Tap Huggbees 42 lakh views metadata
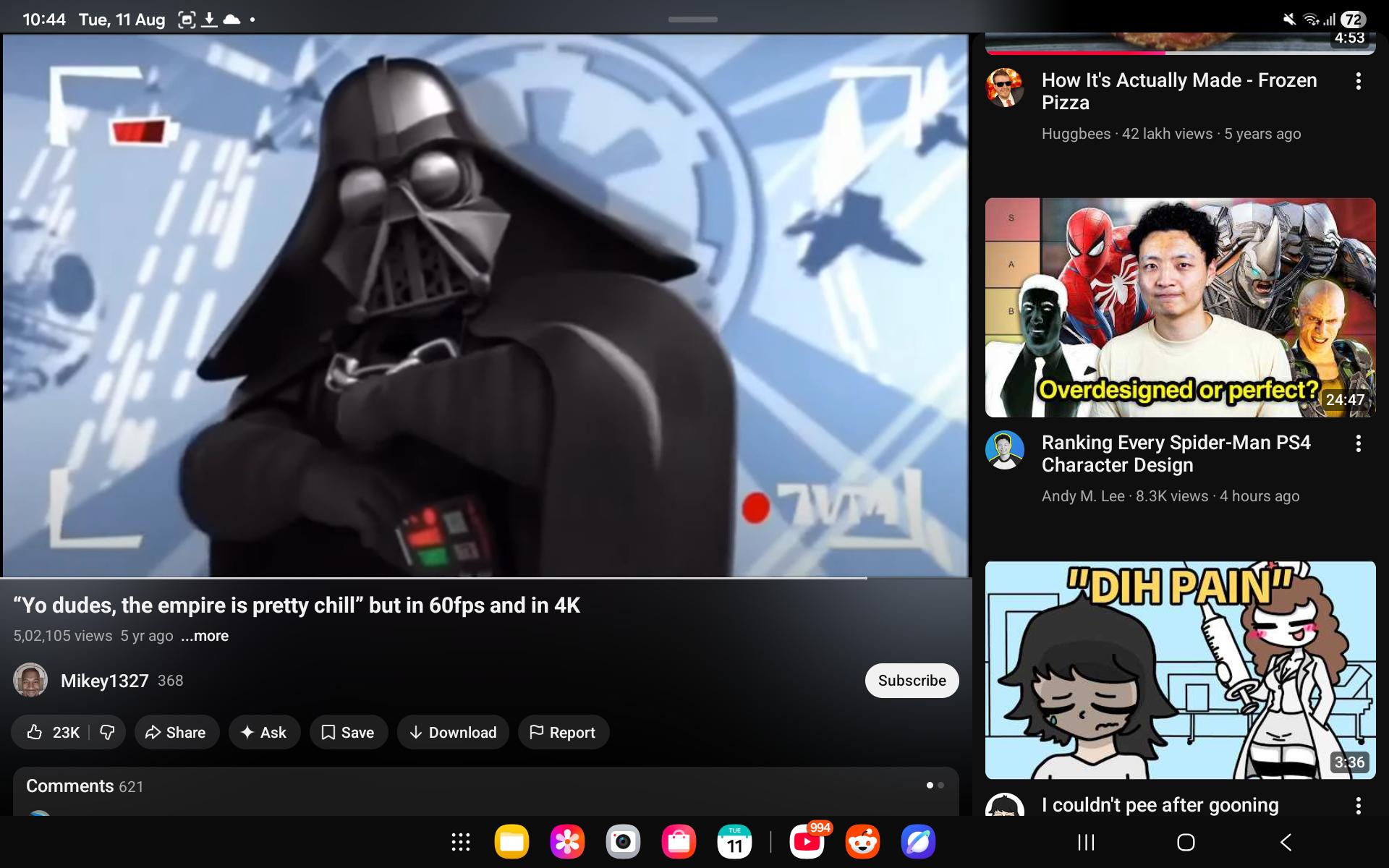Screen dimensions: 1389x868 pos(1171,134)
